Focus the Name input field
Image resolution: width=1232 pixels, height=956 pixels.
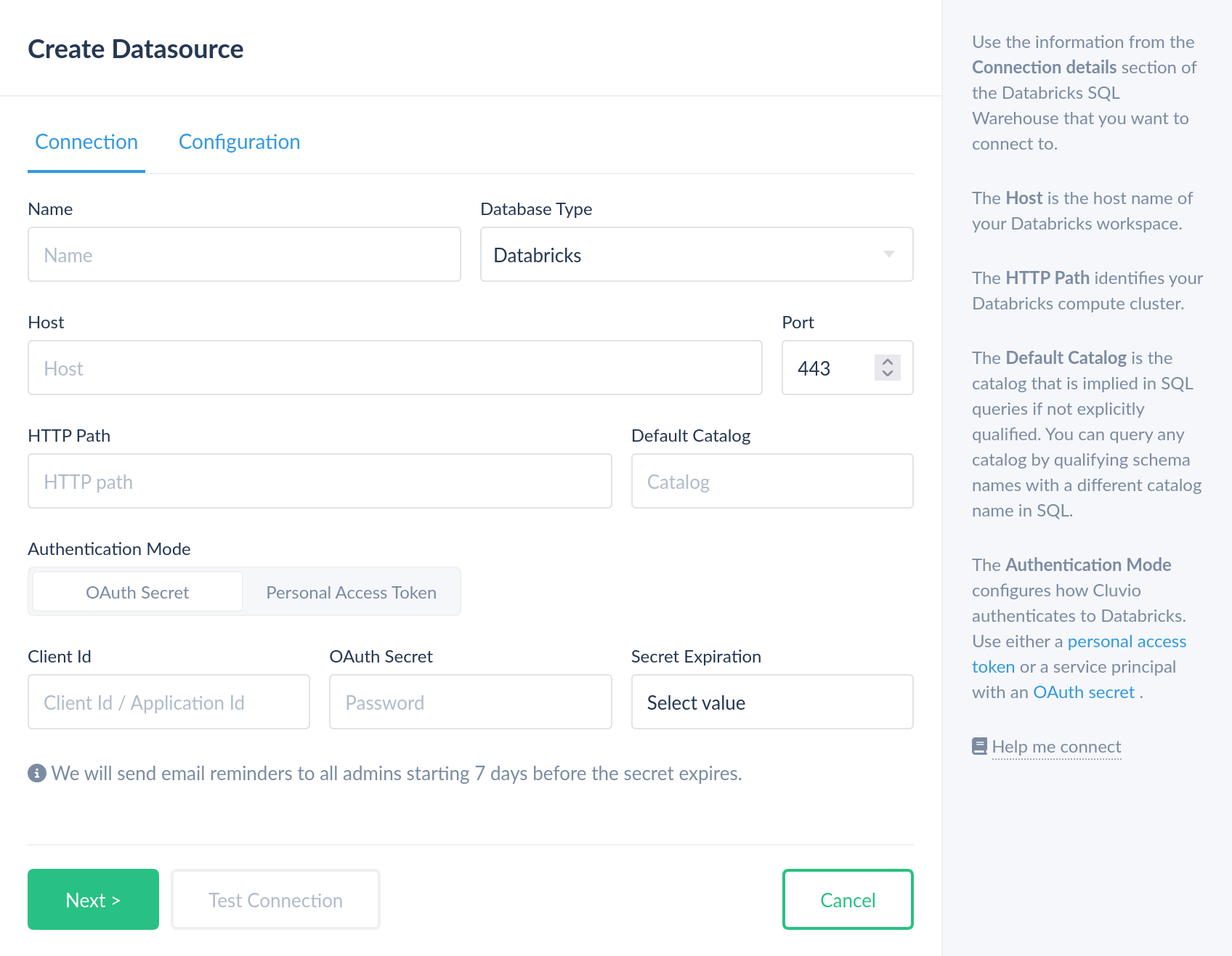(244, 254)
